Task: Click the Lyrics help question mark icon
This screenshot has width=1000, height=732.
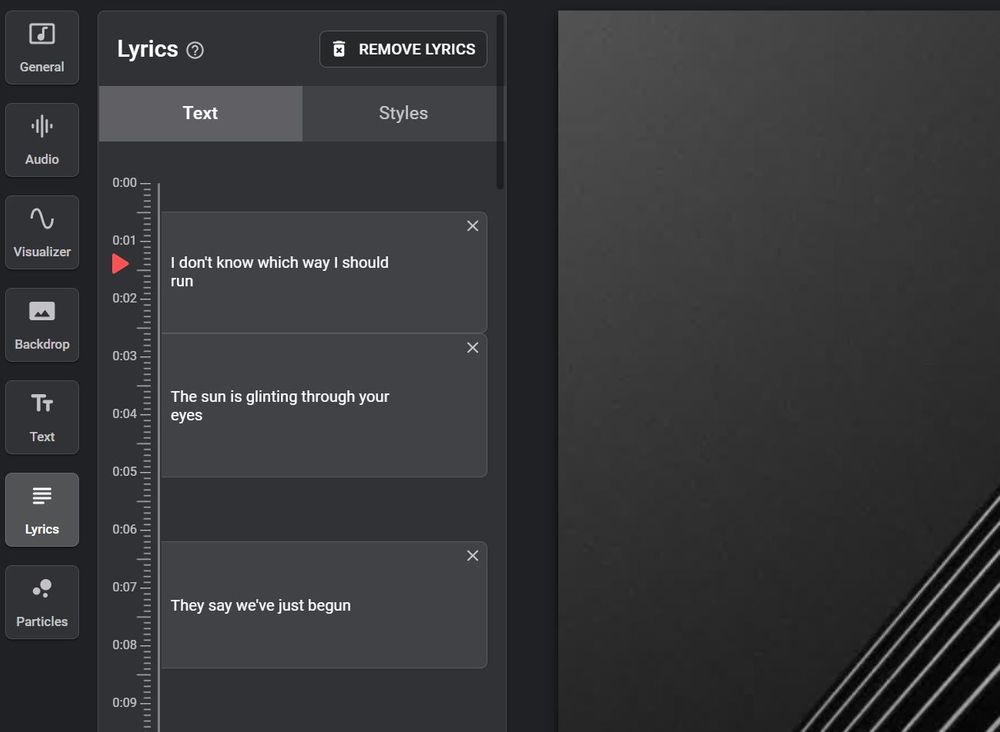Action: tap(195, 50)
